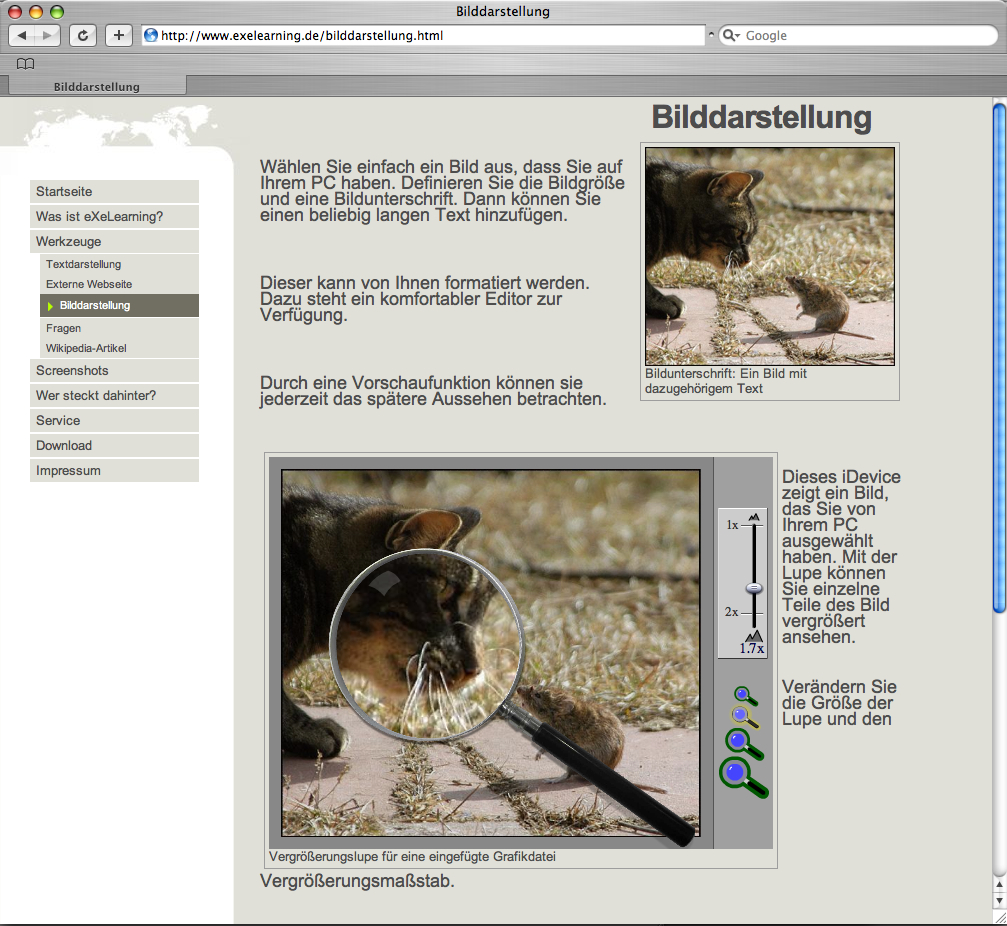Click the small cat and mouse image
The height and width of the screenshot is (926, 1007).
(769, 256)
